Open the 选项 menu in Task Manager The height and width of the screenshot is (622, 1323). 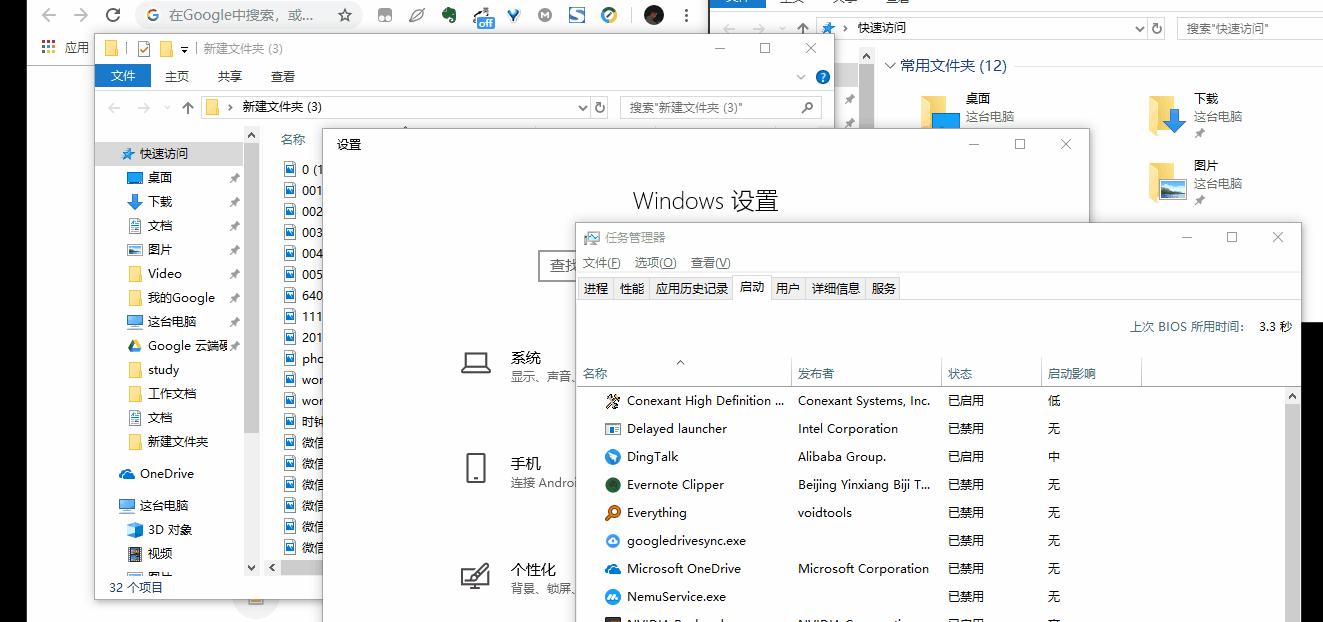click(x=654, y=262)
